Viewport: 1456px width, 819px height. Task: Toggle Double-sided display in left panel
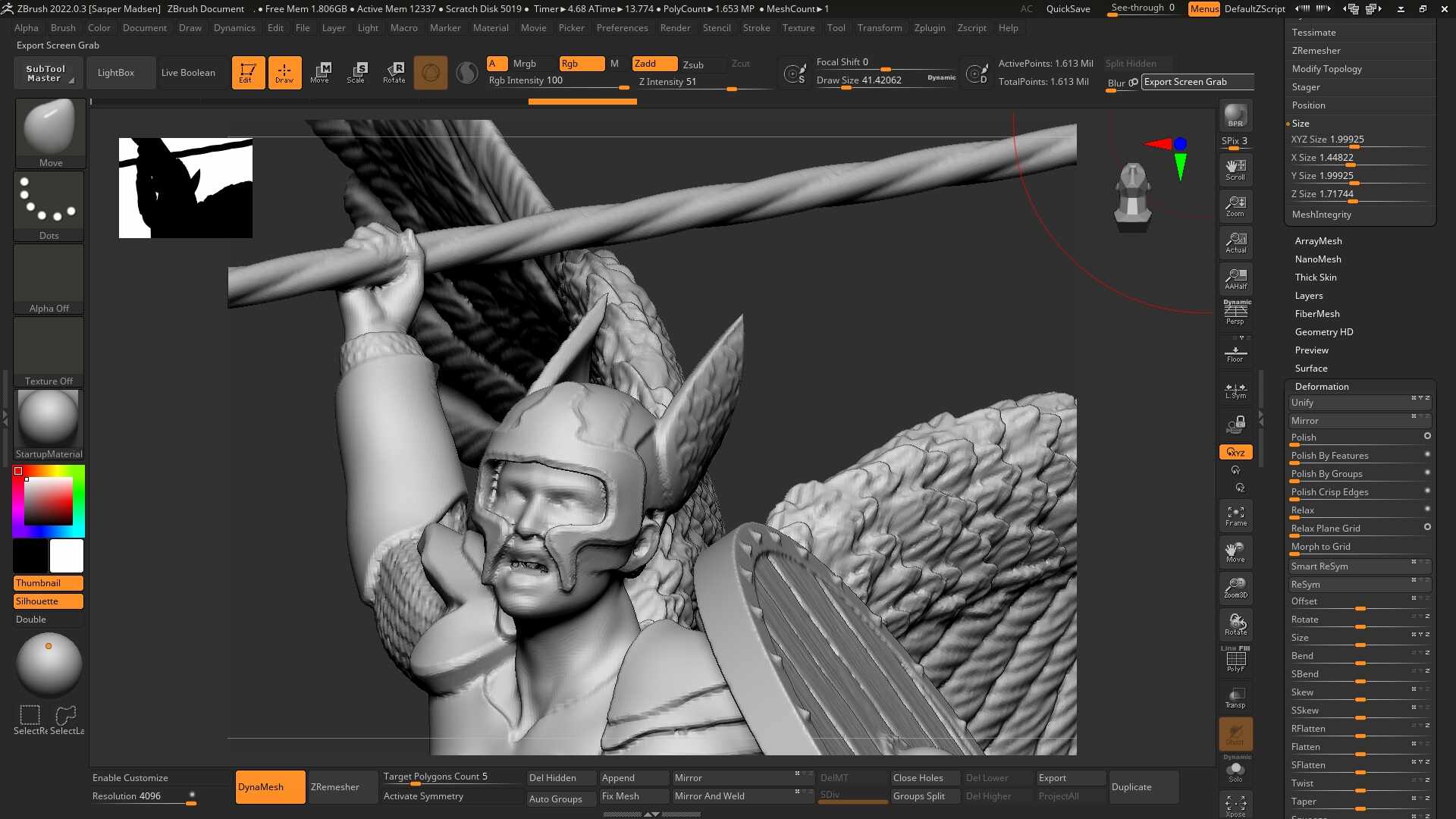(x=30, y=619)
